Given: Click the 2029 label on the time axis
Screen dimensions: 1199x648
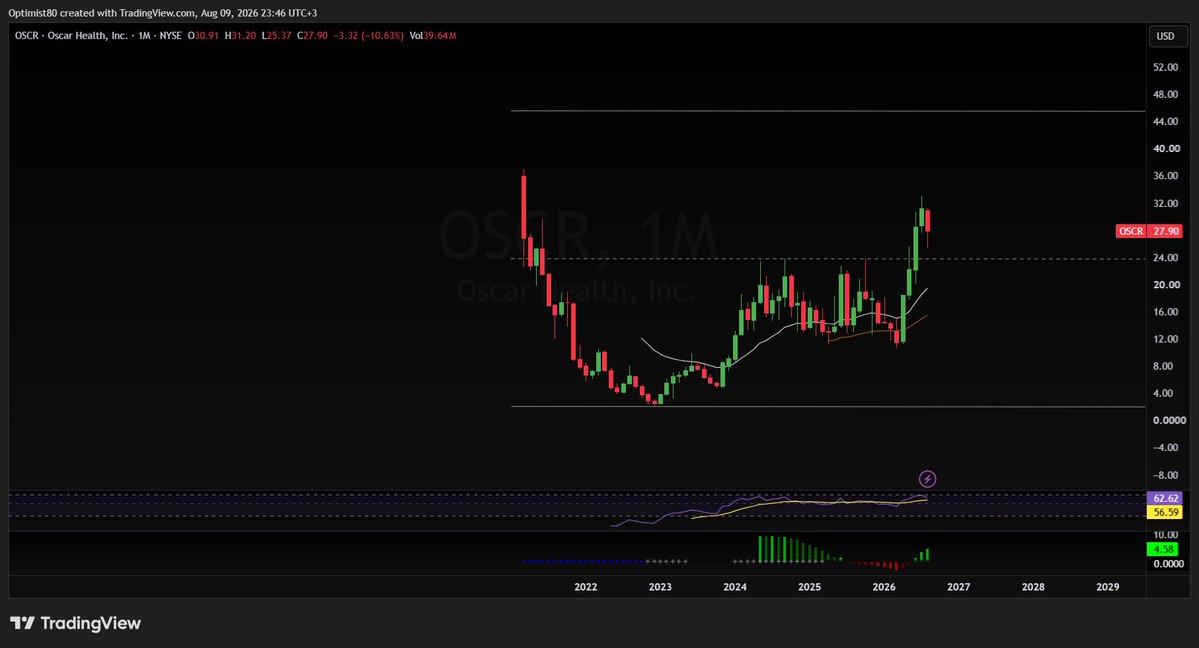Looking at the screenshot, I should [x=1107, y=587].
